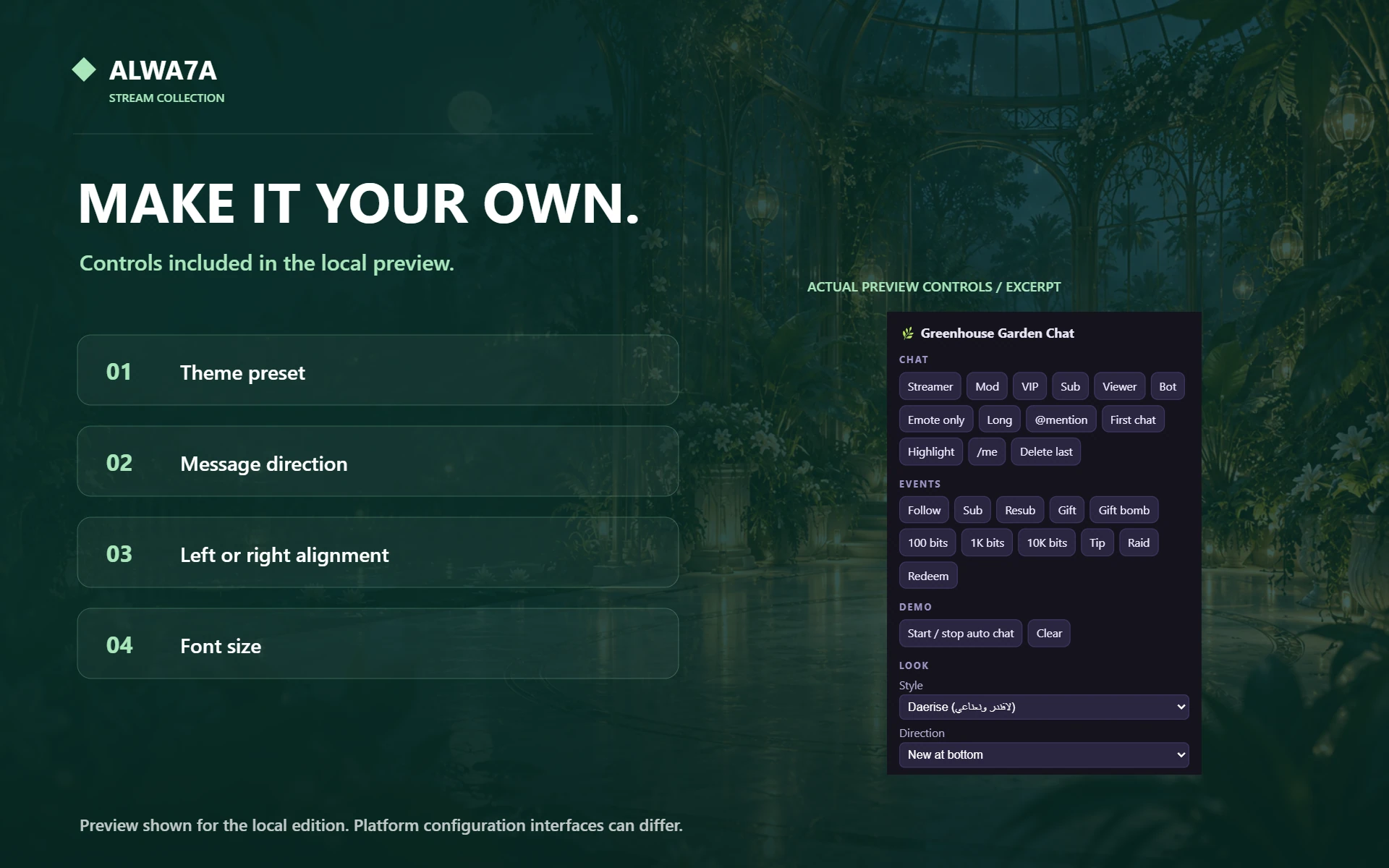Send a Viewer chat message
Viewport: 1389px width, 868px height.
[1119, 386]
